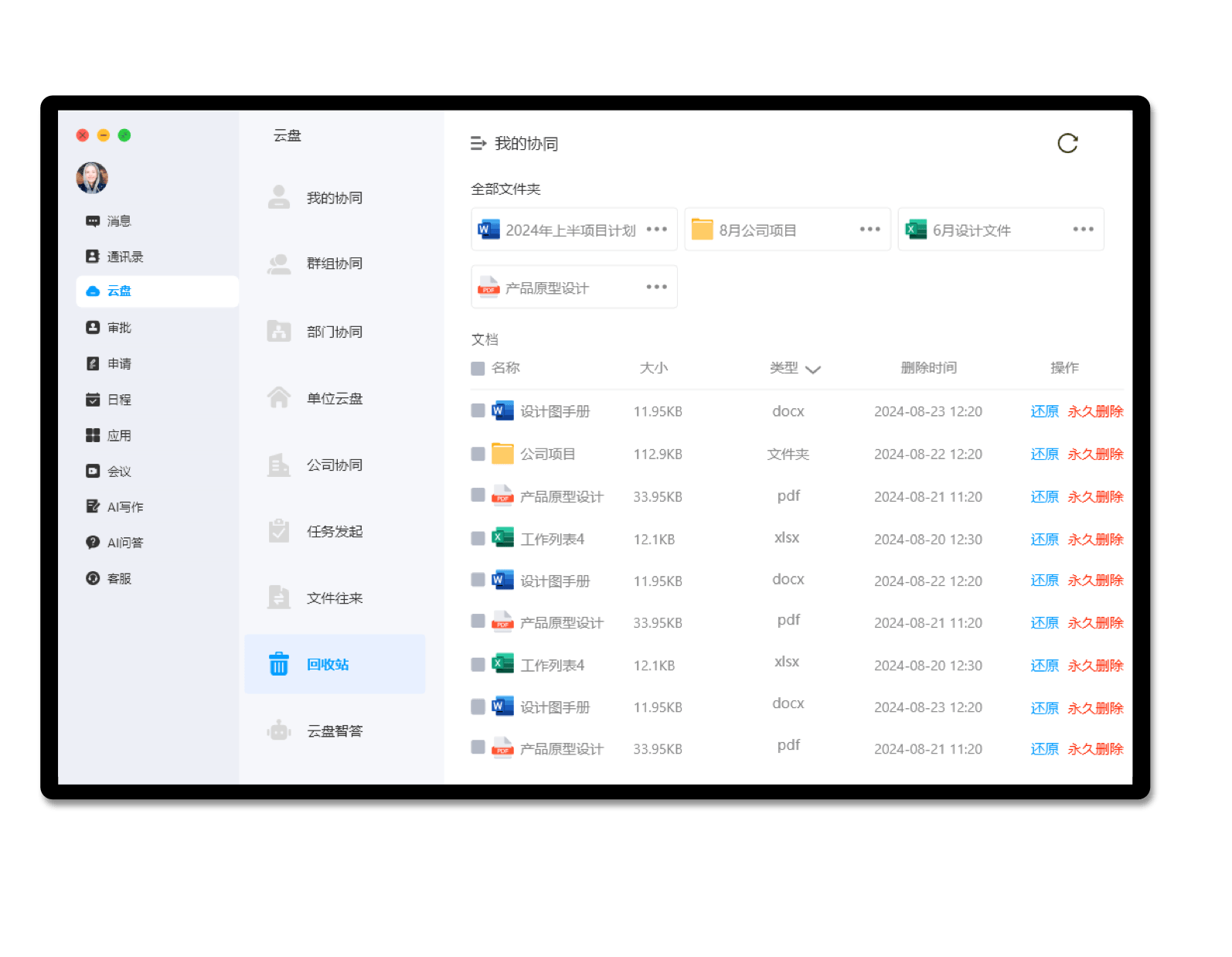Open the AI写作 writing icon
The image size is (1232, 957).
pos(93,506)
